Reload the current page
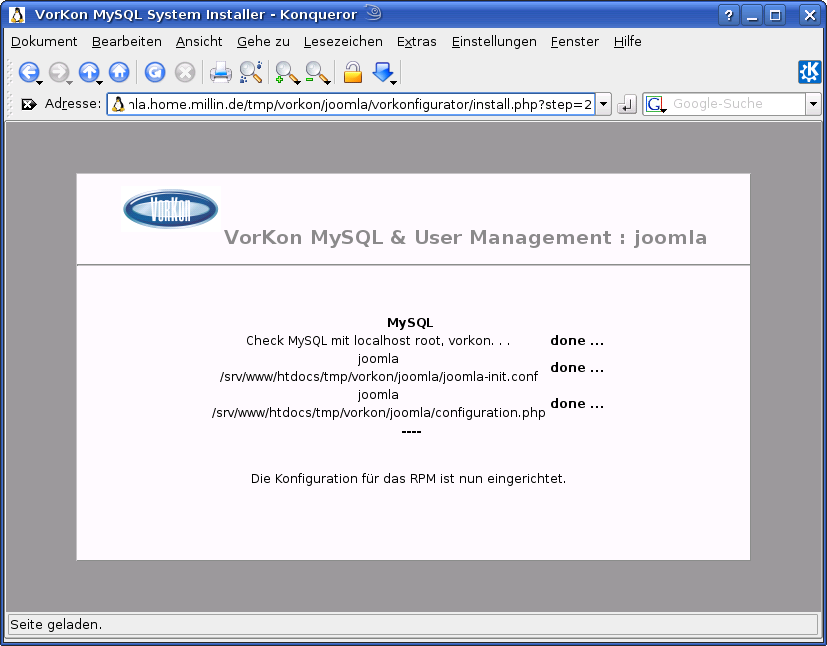Screen dimensions: 827x646 click(x=155, y=72)
